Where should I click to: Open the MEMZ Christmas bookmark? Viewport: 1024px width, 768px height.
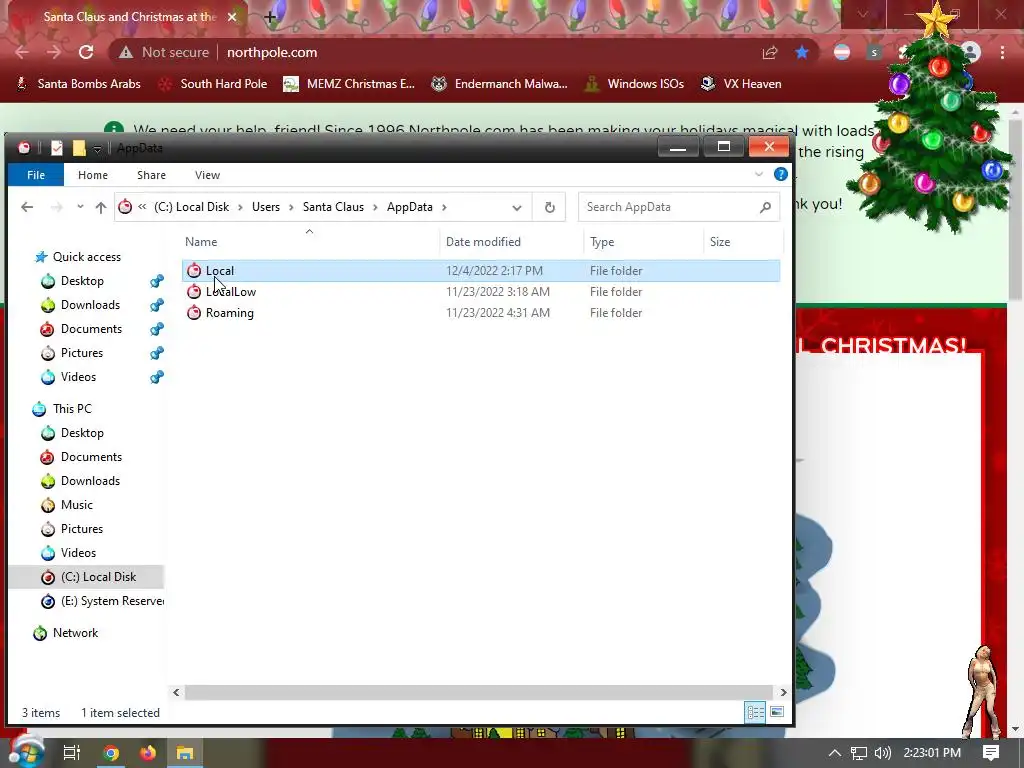click(349, 84)
